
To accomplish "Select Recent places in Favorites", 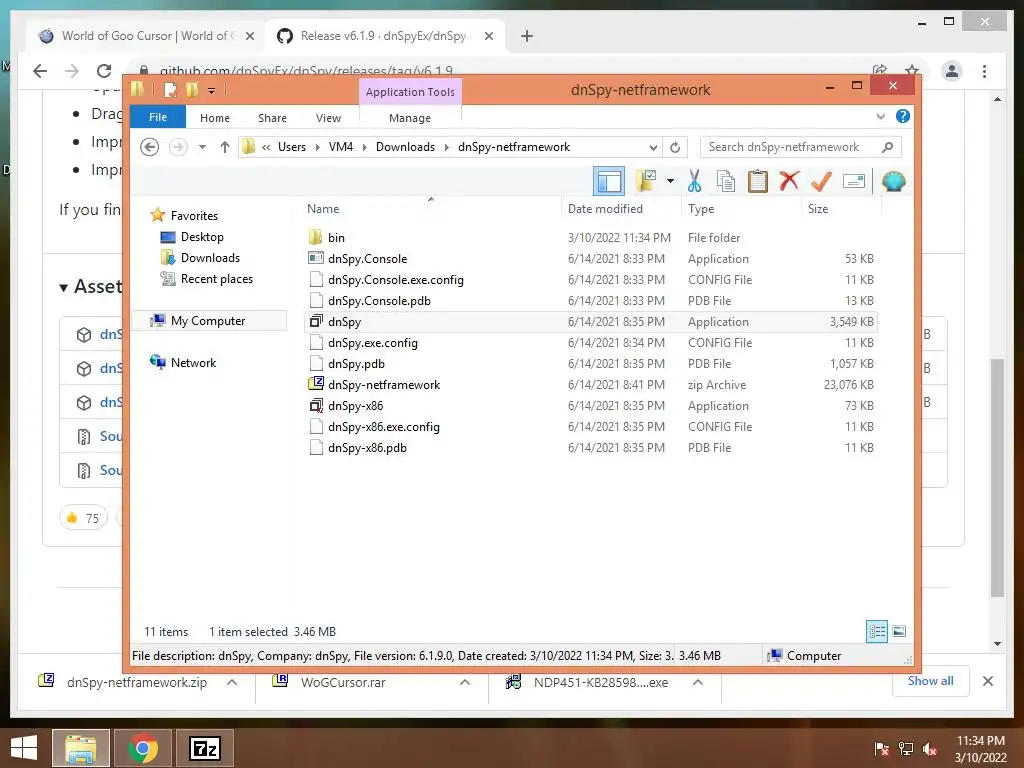I will click(x=216, y=279).
